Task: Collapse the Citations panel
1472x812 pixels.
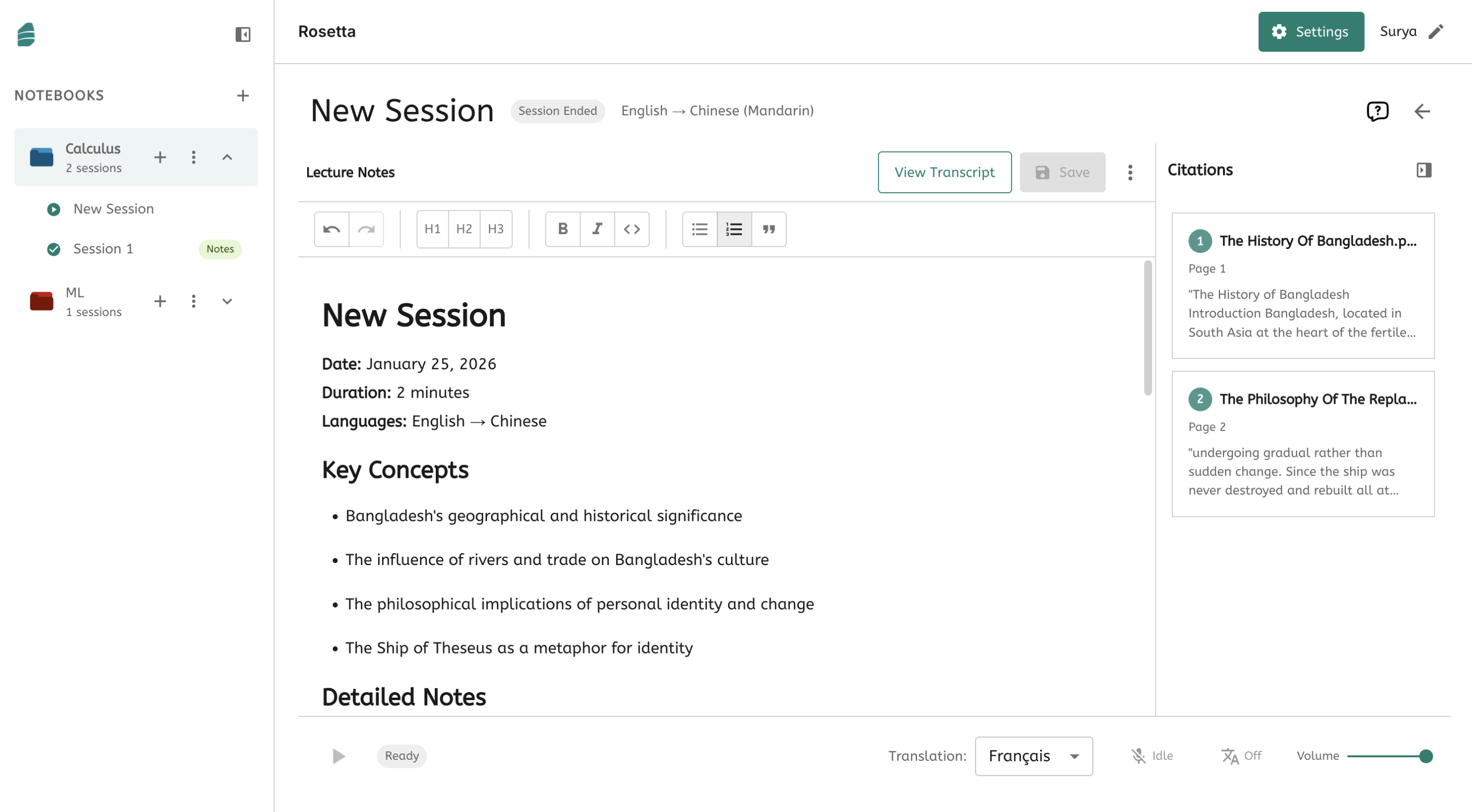Action: point(1423,170)
